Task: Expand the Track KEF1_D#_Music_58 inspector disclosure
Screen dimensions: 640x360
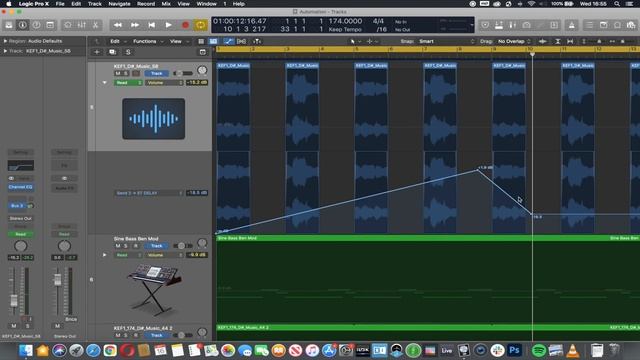Action: tap(5, 51)
